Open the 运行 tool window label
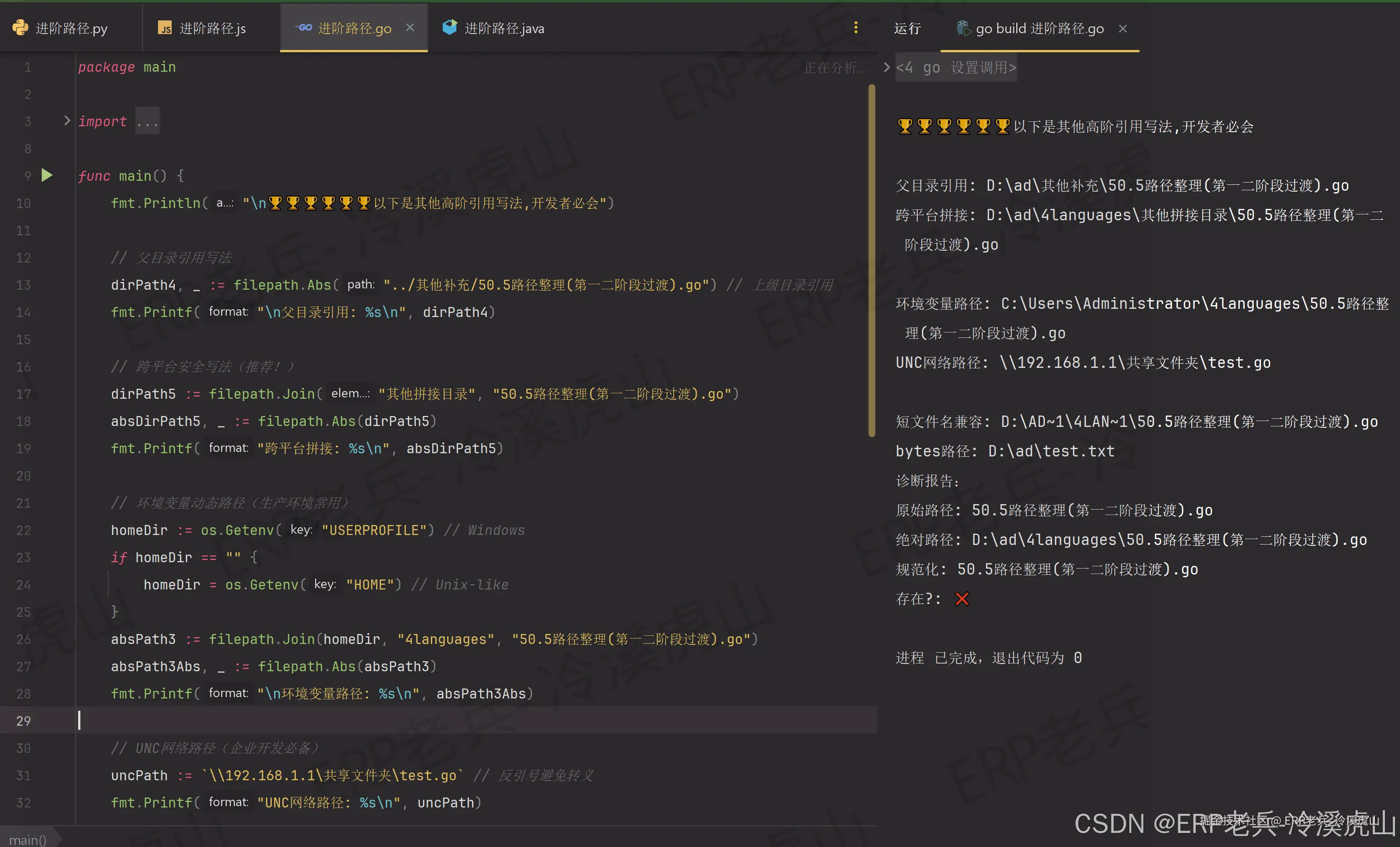Screen dimensions: 1400x847 pyautogui.click(x=907, y=29)
